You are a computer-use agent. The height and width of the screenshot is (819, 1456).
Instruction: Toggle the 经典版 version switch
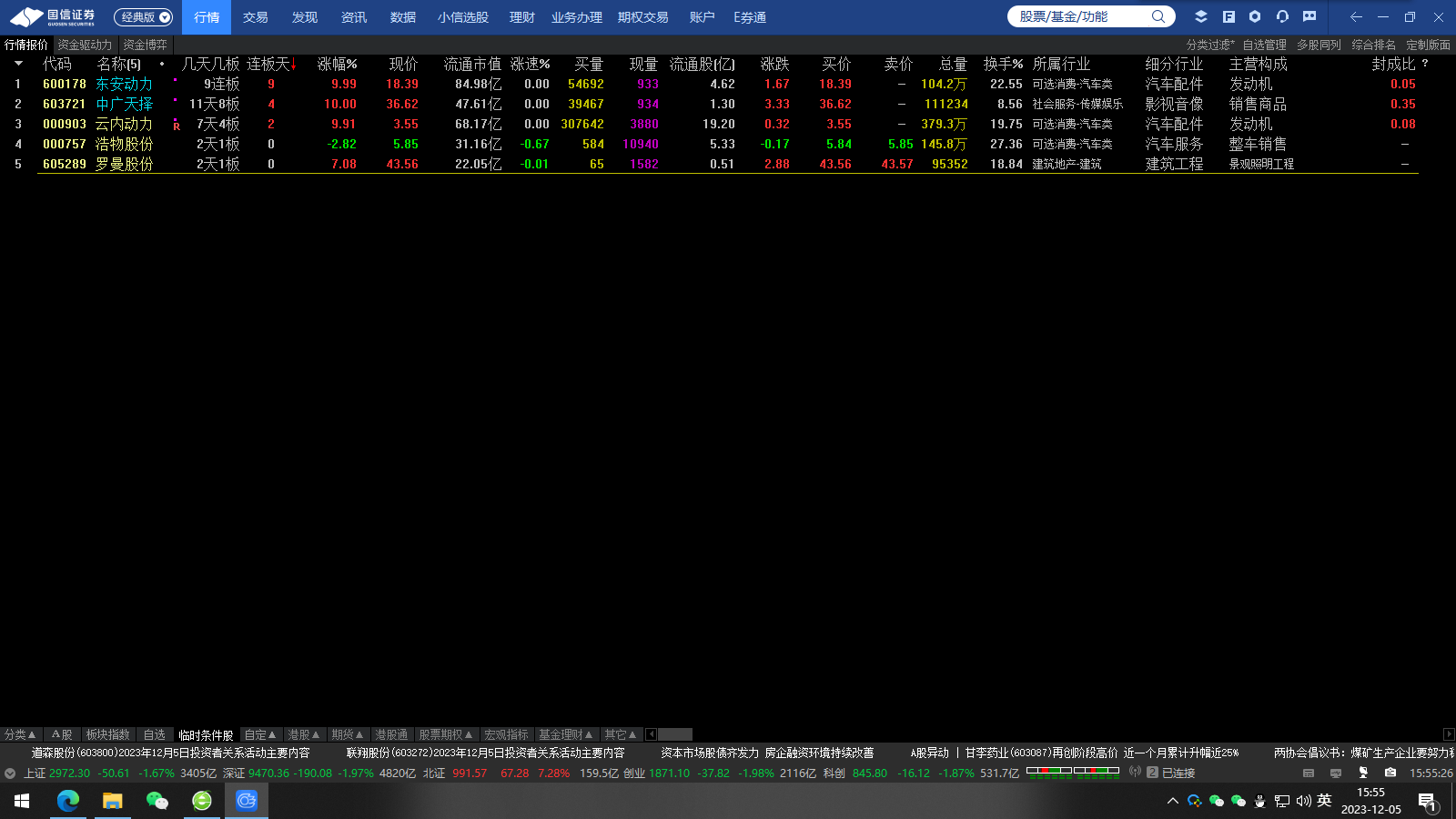click(x=143, y=17)
